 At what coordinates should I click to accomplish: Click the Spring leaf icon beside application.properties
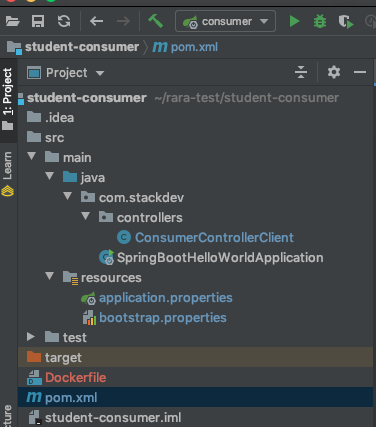coord(89,298)
